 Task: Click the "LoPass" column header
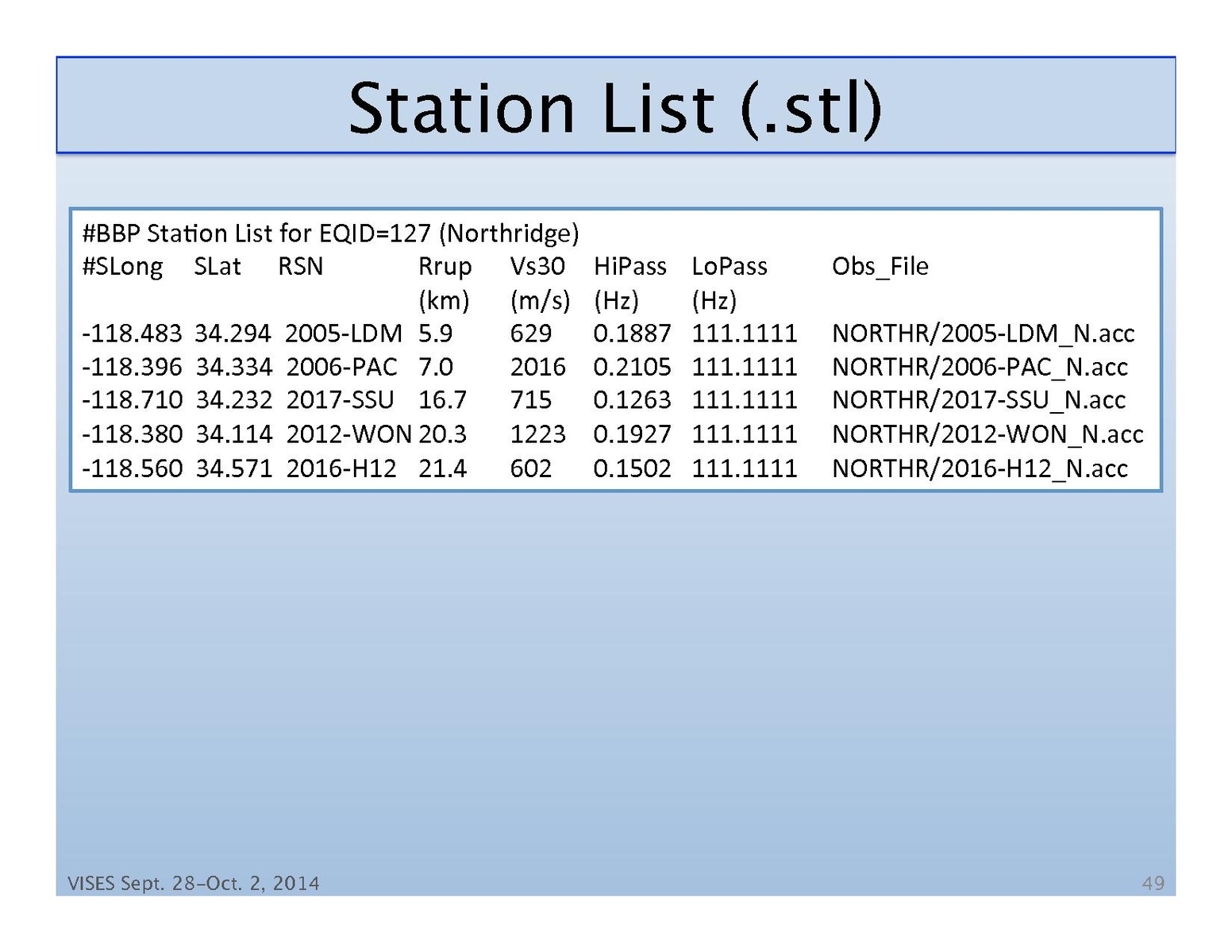729,267
